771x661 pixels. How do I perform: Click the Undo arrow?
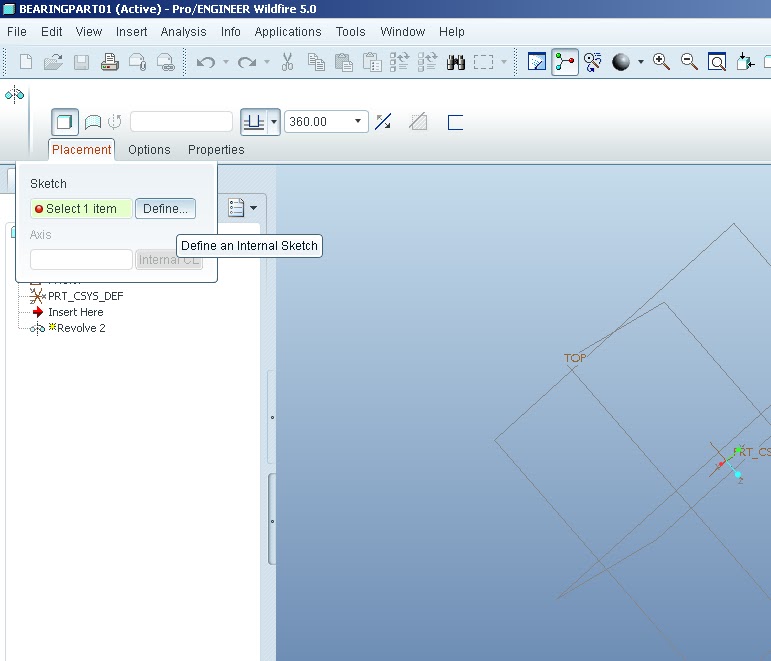pyautogui.click(x=206, y=62)
